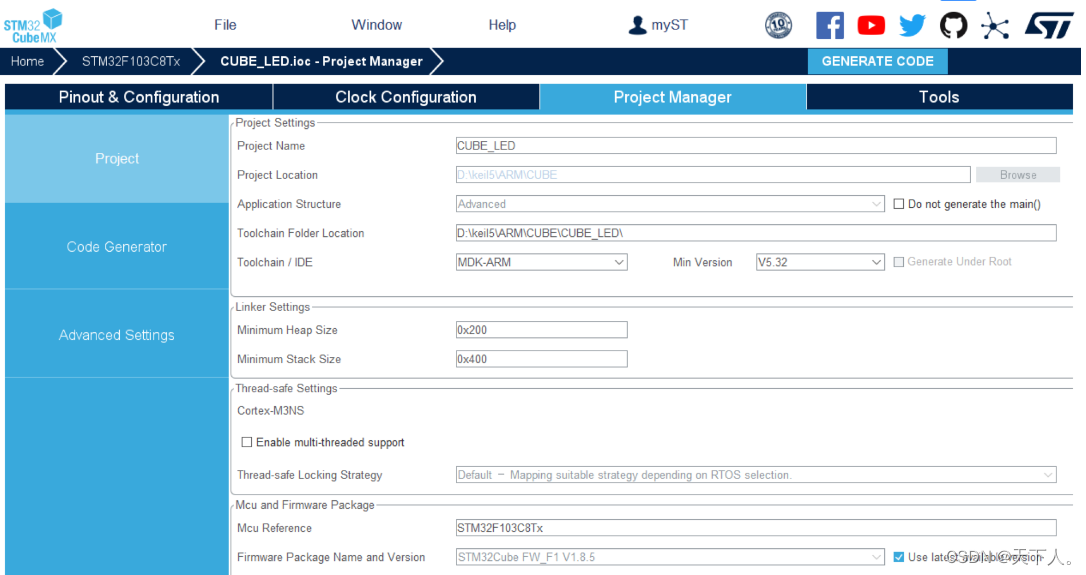1086x575 pixels.
Task: Click the Thread-safe Settings group label
Action: [286, 389]
